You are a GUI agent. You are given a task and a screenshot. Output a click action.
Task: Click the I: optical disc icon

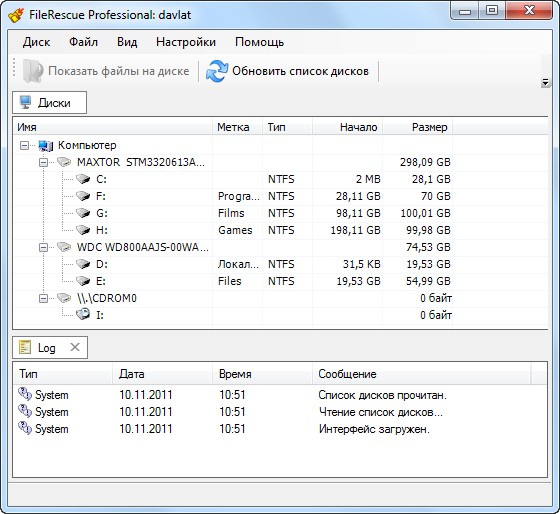tap(83, 315)
